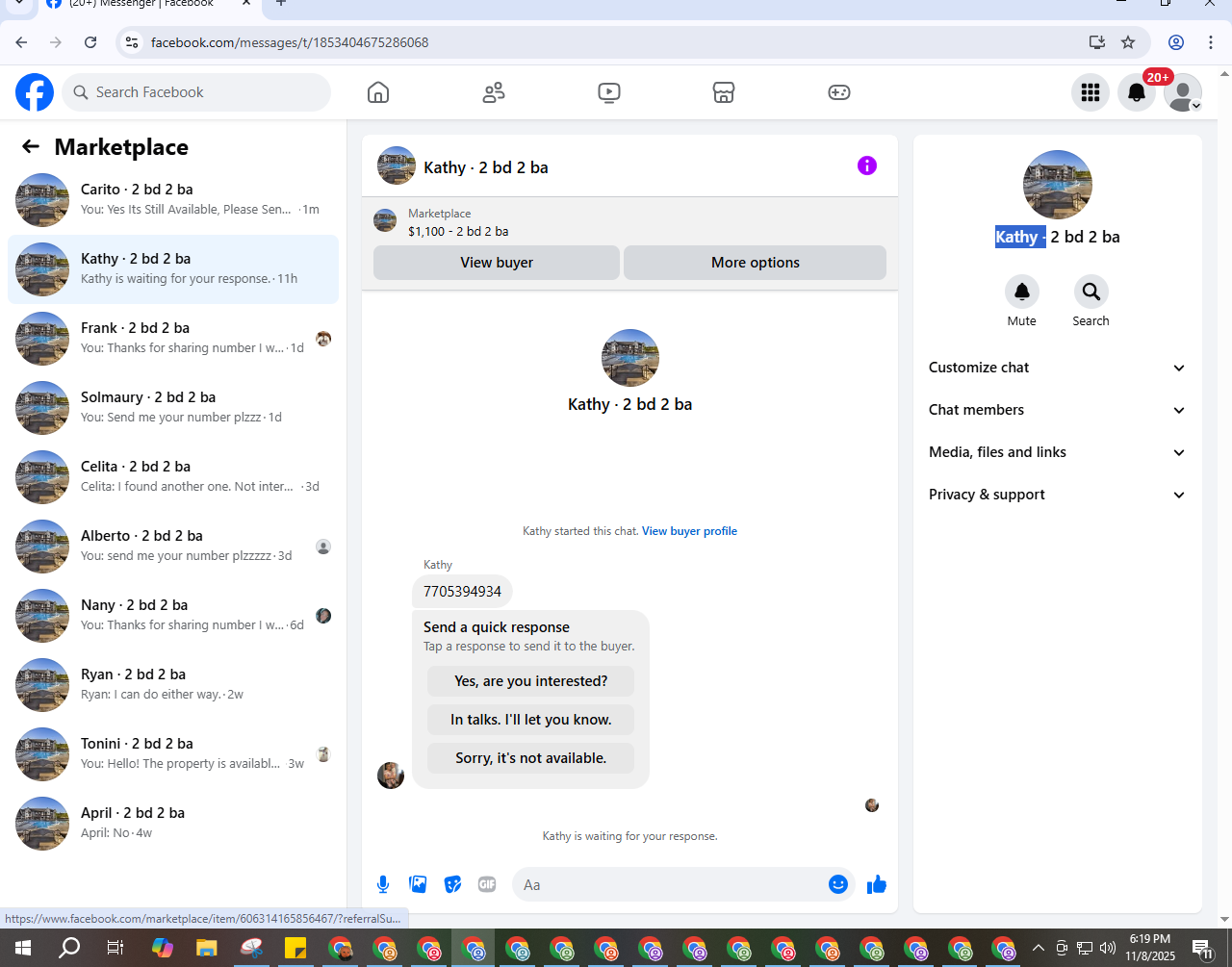Expand Media, files and links section
The height and width of the screenshot is (967, 1232).
click(1058, 452)
